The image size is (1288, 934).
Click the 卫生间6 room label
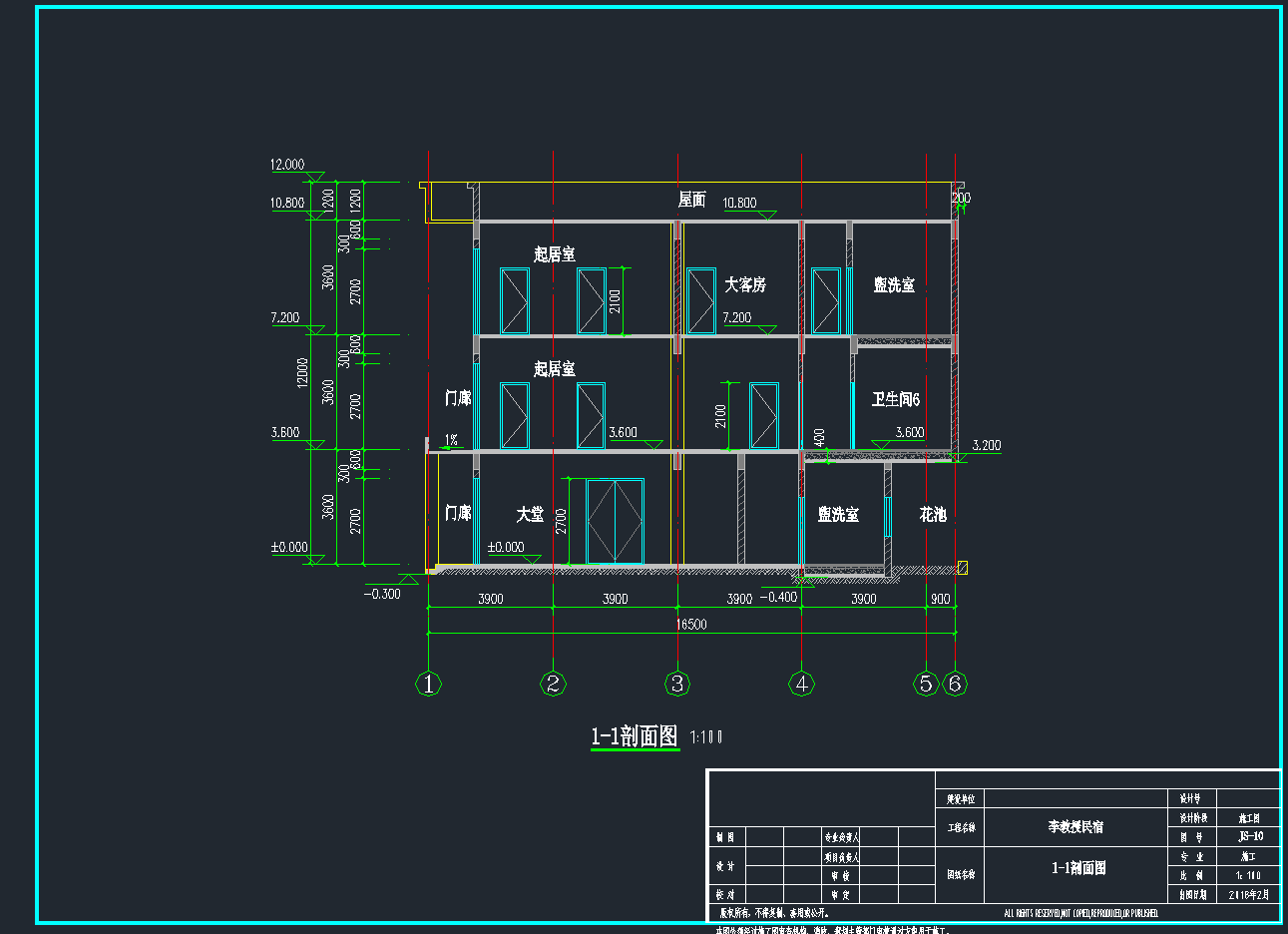895,399
